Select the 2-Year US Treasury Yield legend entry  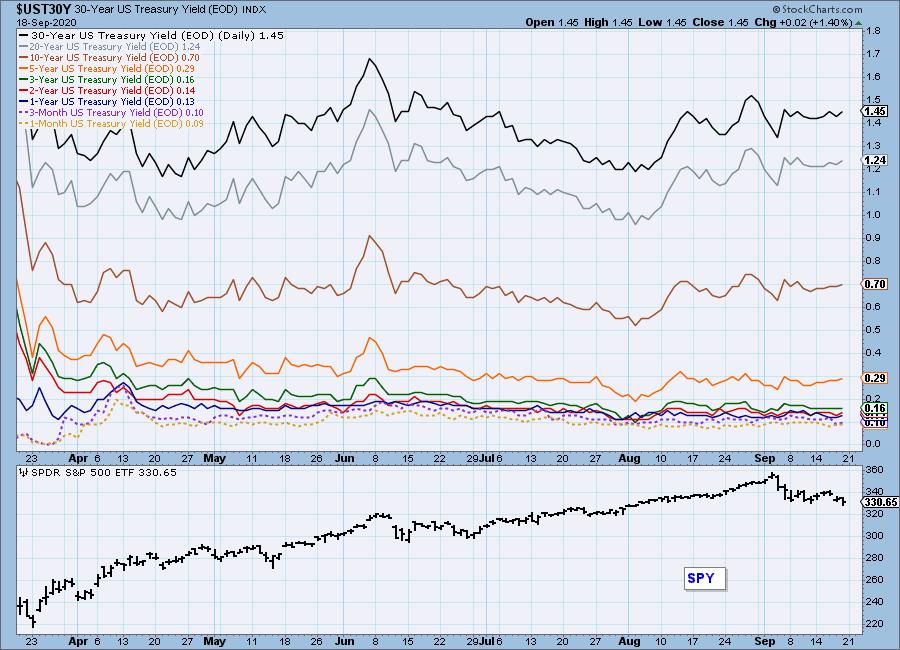tap(107, 90)
